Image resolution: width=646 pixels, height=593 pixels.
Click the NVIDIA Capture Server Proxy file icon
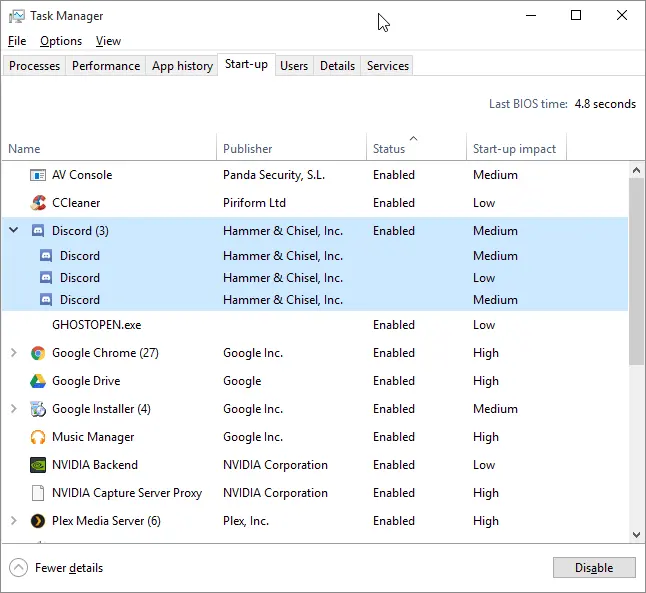click(38, 493)
